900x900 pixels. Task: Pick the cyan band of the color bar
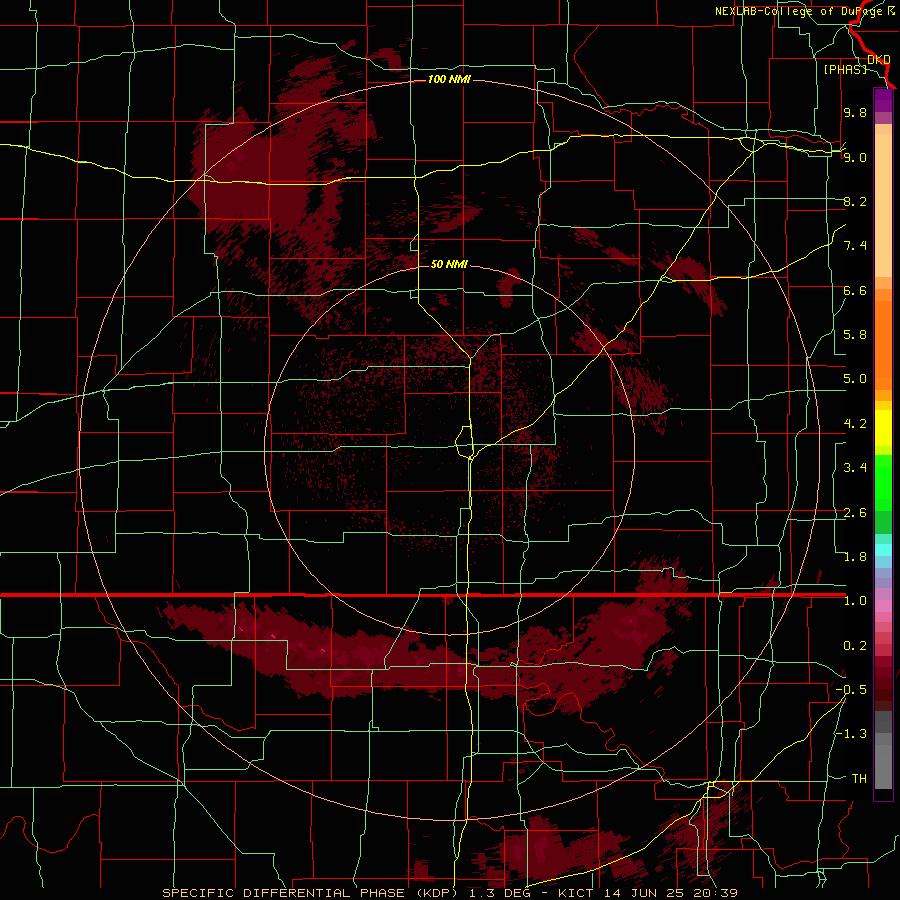[x=883, y=550]
